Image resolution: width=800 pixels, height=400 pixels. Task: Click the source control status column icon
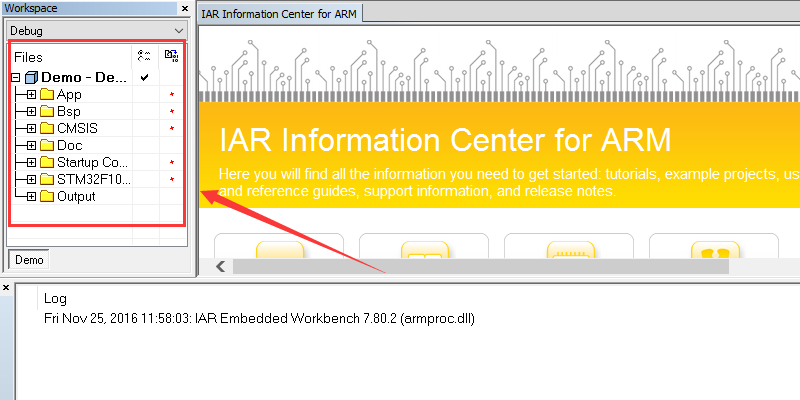(x=171, y=57)
